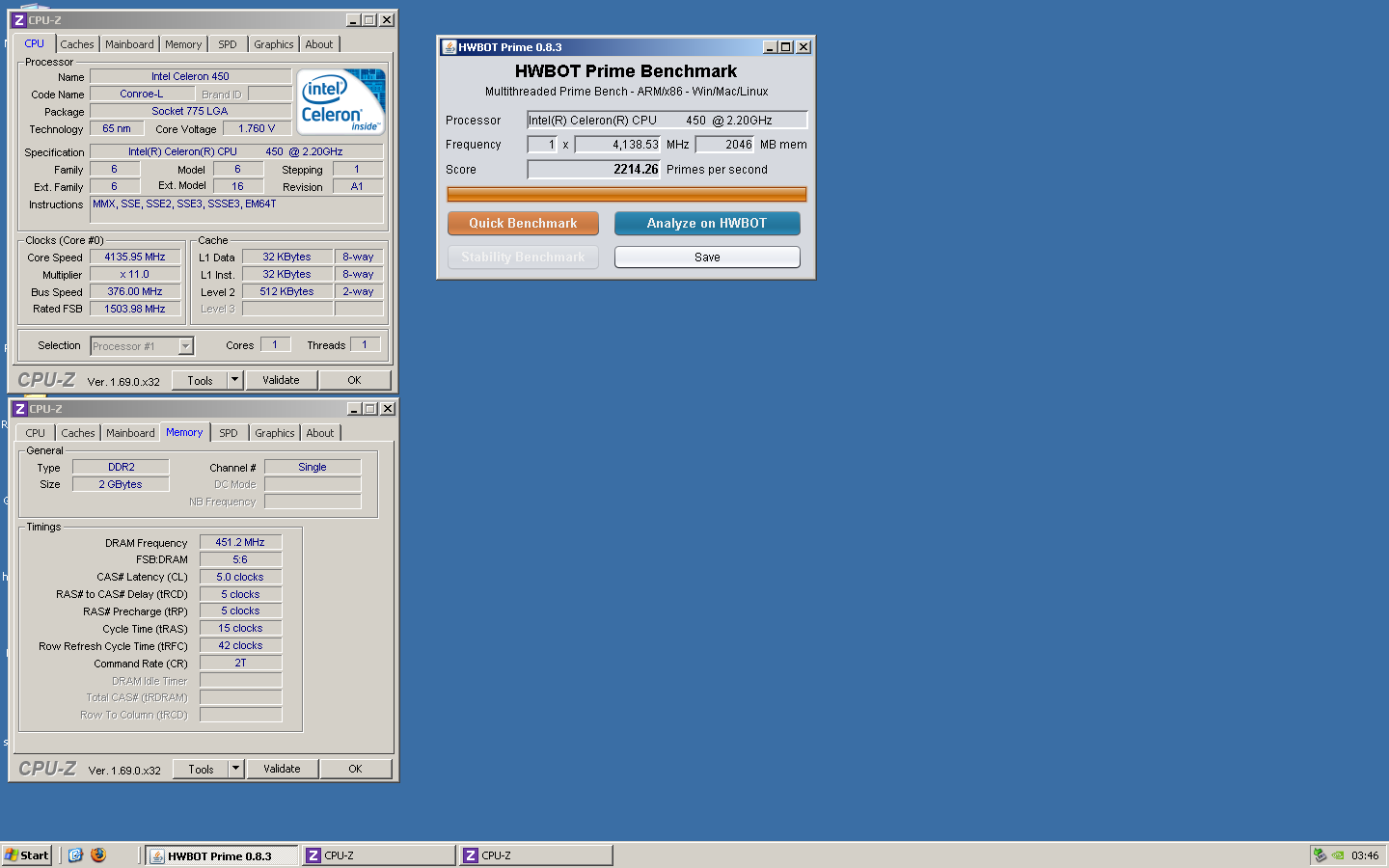Click CPU-Z title bar icon in bottom window
The image size is (1389, 868).
click(19, 409)
